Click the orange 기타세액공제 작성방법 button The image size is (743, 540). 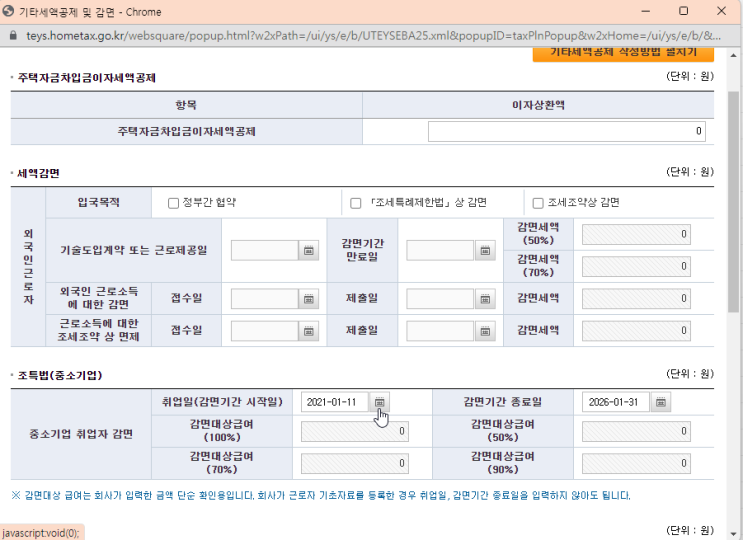[x=623, y=54]
